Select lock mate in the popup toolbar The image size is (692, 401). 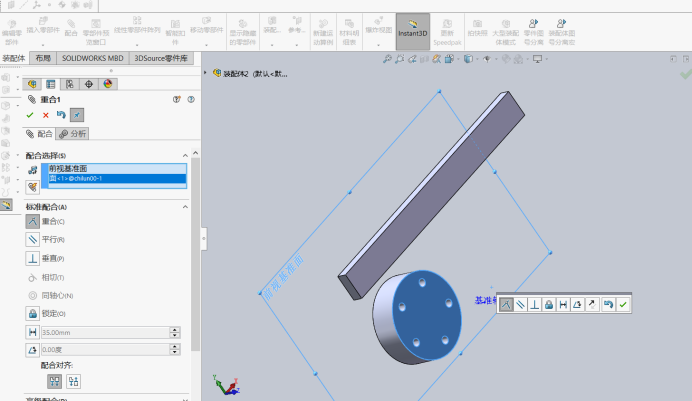coord(549,304)
